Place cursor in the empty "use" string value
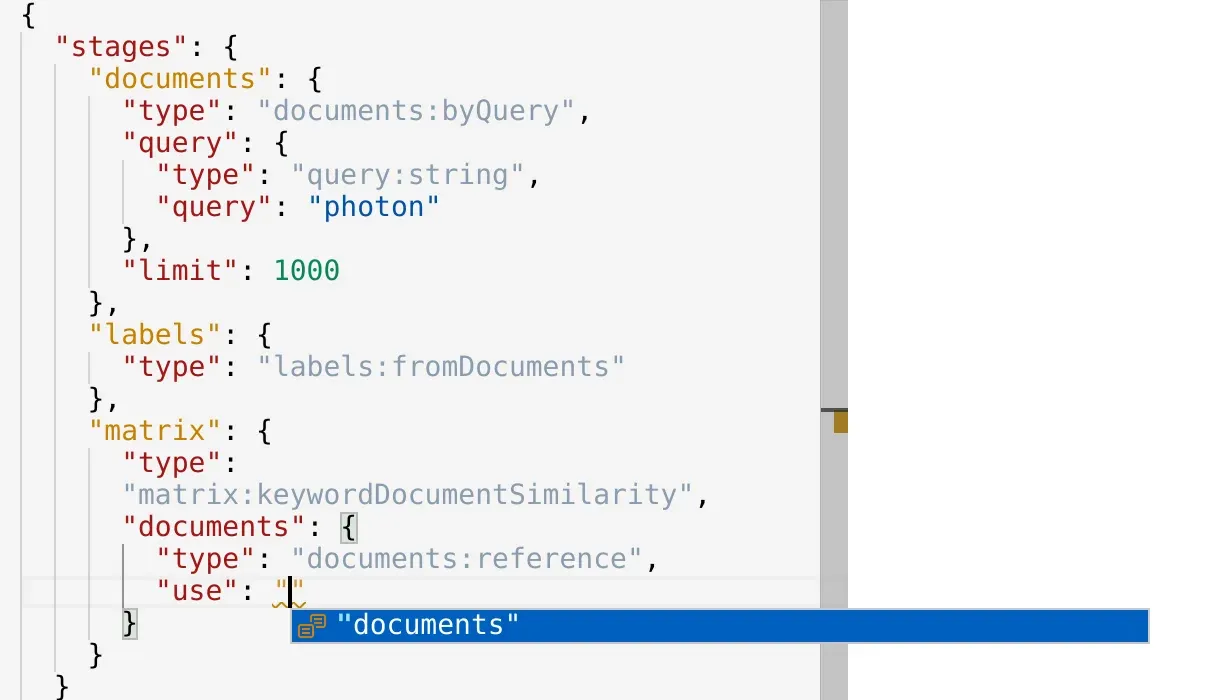This screenshot has width=1208, height=700. pyautogui.click(x=290, y=590)
